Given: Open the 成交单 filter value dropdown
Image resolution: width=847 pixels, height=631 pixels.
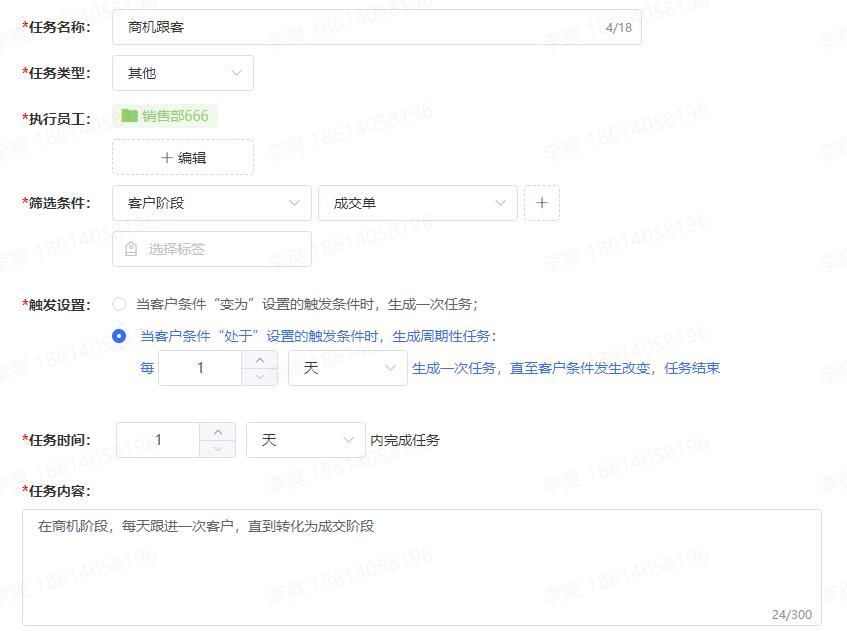Looking at the screenshot, I should pos(418,203).
